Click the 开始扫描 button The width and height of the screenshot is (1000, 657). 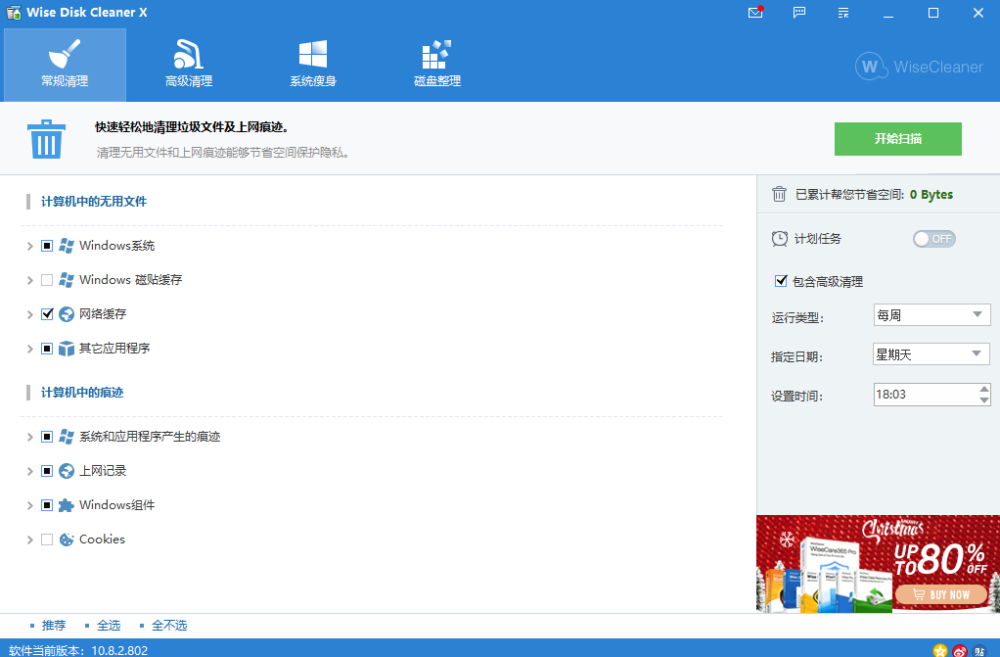[x=897, y=138]
